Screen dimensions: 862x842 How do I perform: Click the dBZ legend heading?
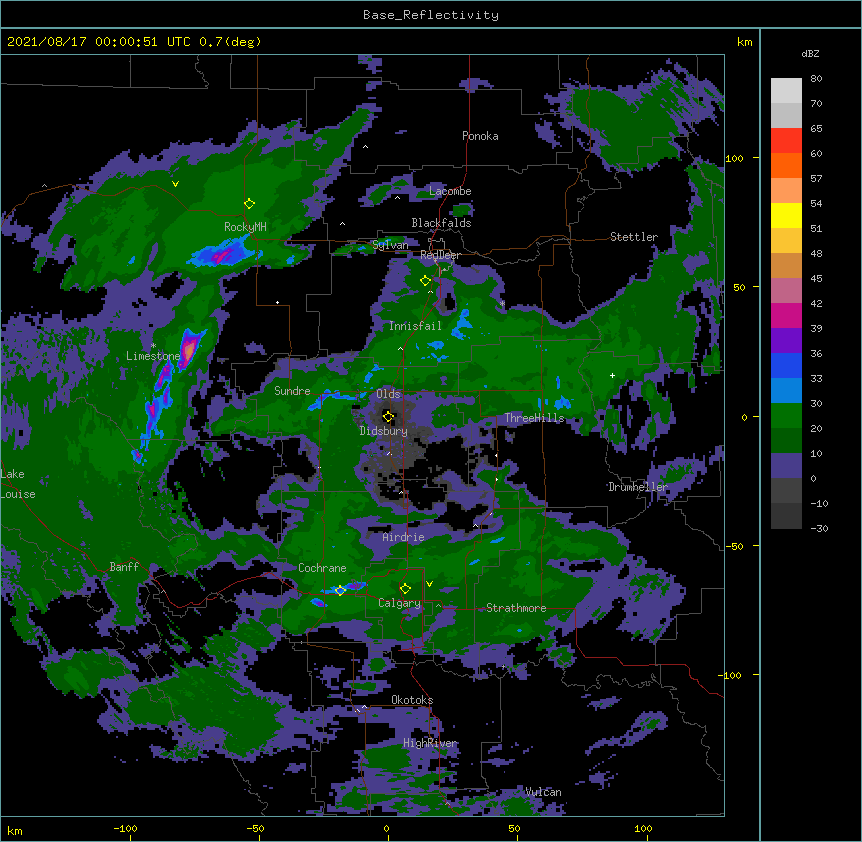click(x=810, y=54)
